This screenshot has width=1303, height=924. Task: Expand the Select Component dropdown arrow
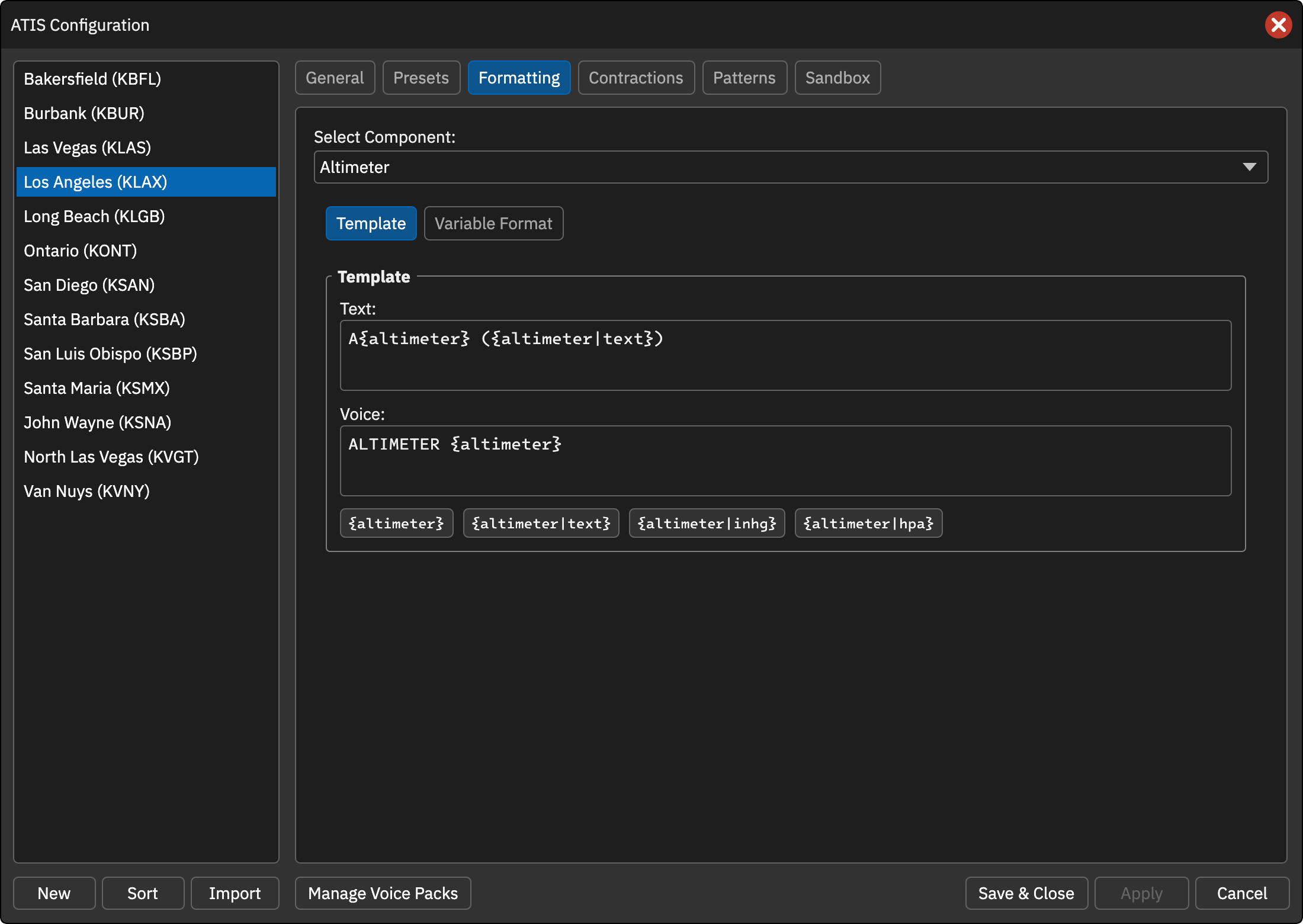[x=1249, y=167]
